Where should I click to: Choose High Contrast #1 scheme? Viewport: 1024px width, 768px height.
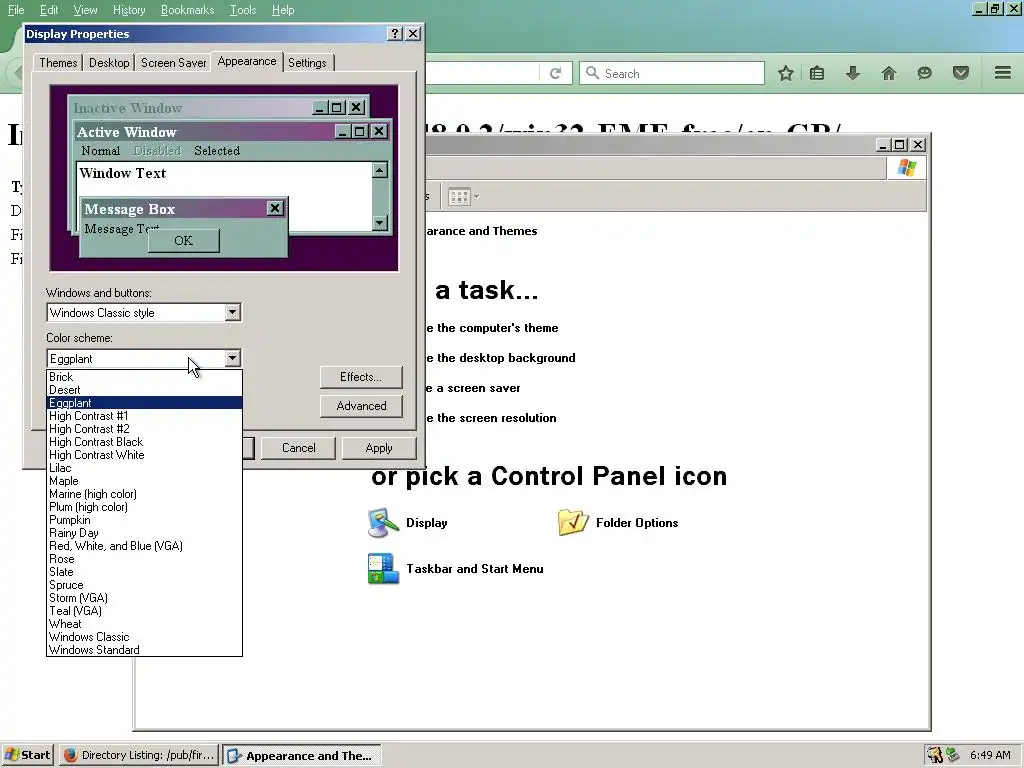pos(144,416)
